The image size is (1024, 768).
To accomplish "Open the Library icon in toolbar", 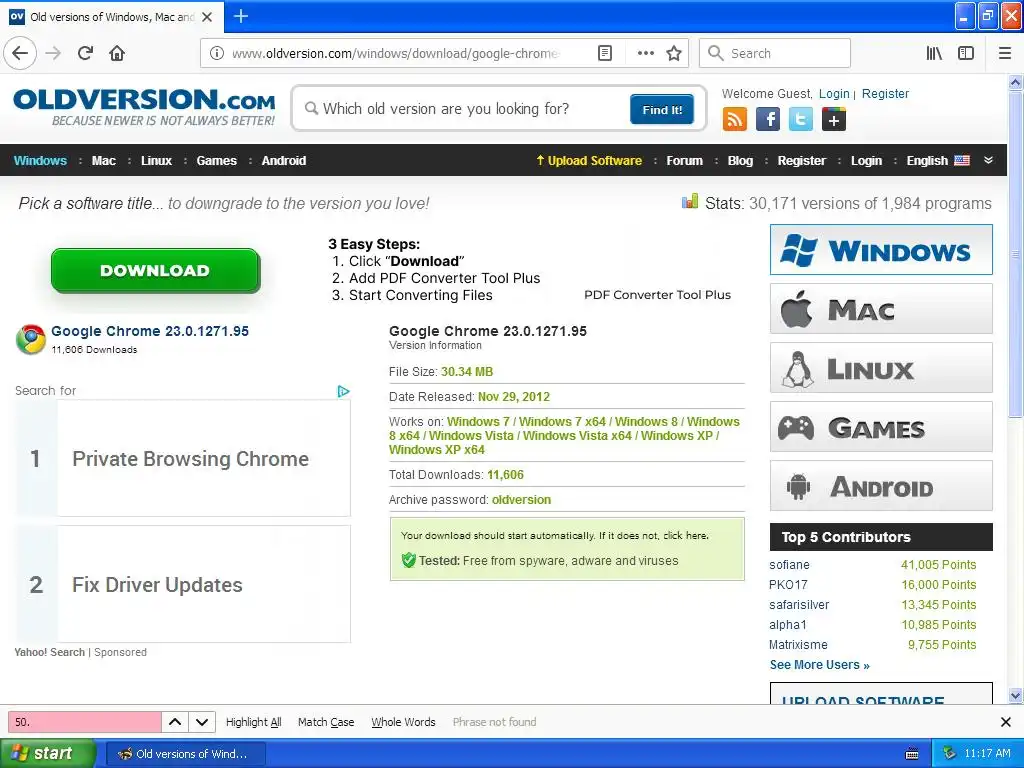I will pyautogui.click(x=934, y=53).
